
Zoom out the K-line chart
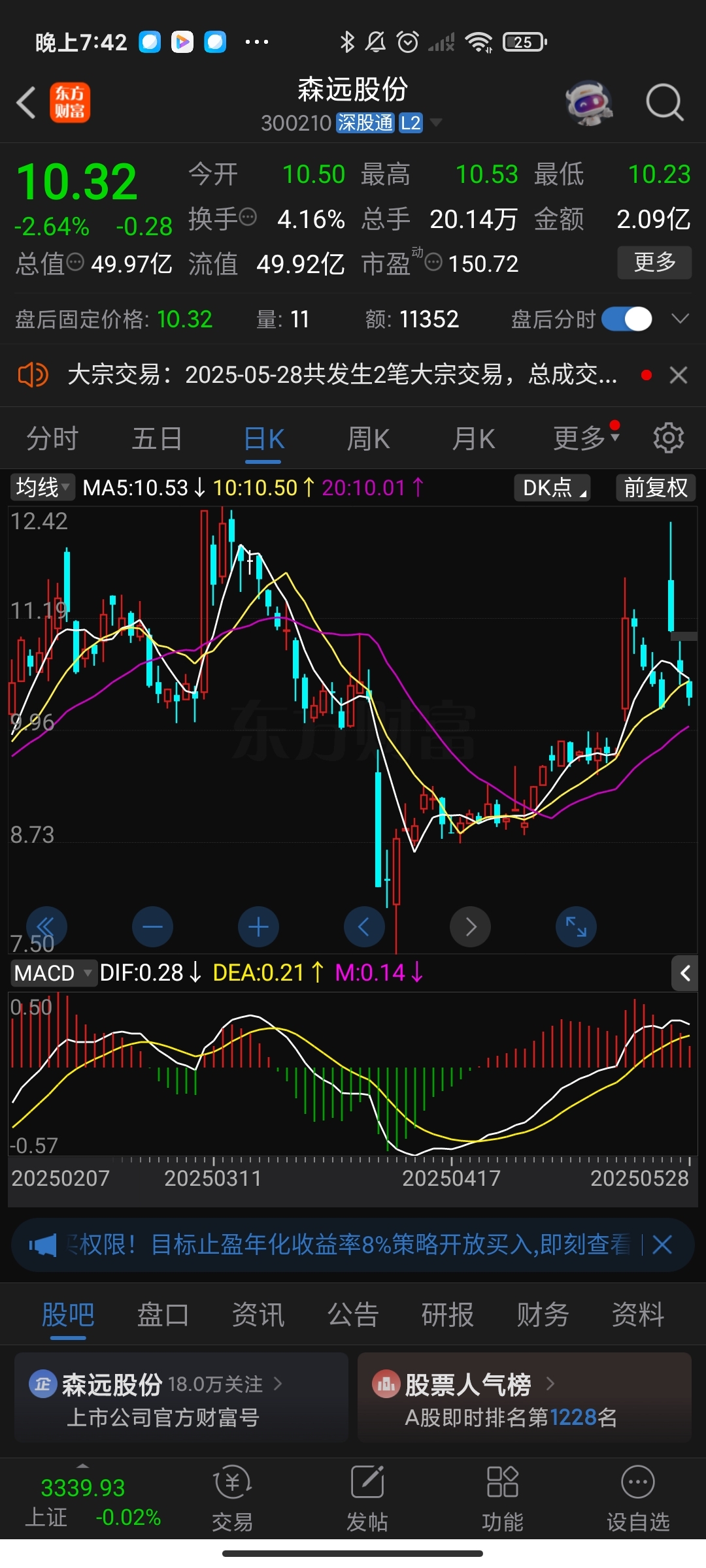click(152, 926)
